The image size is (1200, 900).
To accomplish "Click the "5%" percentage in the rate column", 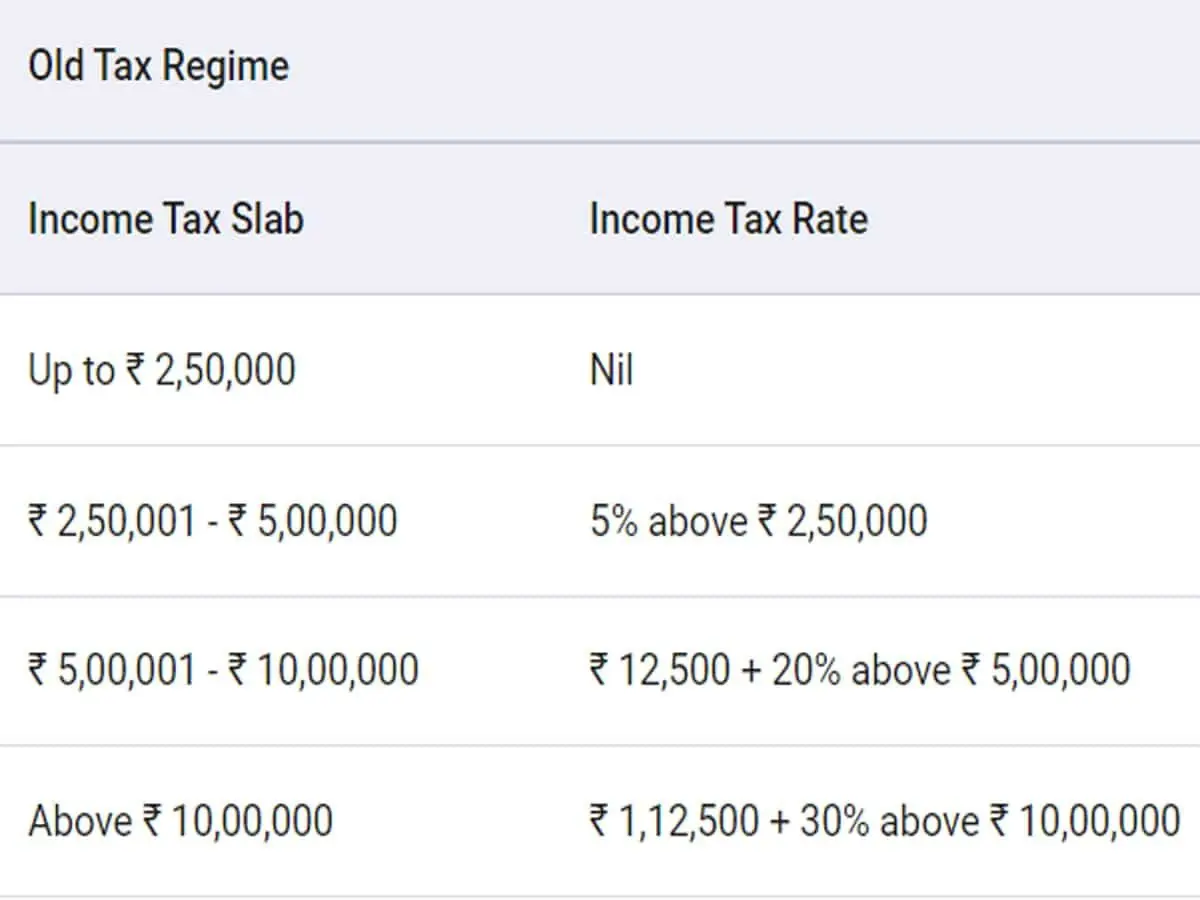I will pyautogui.click(x=613, y=521).
